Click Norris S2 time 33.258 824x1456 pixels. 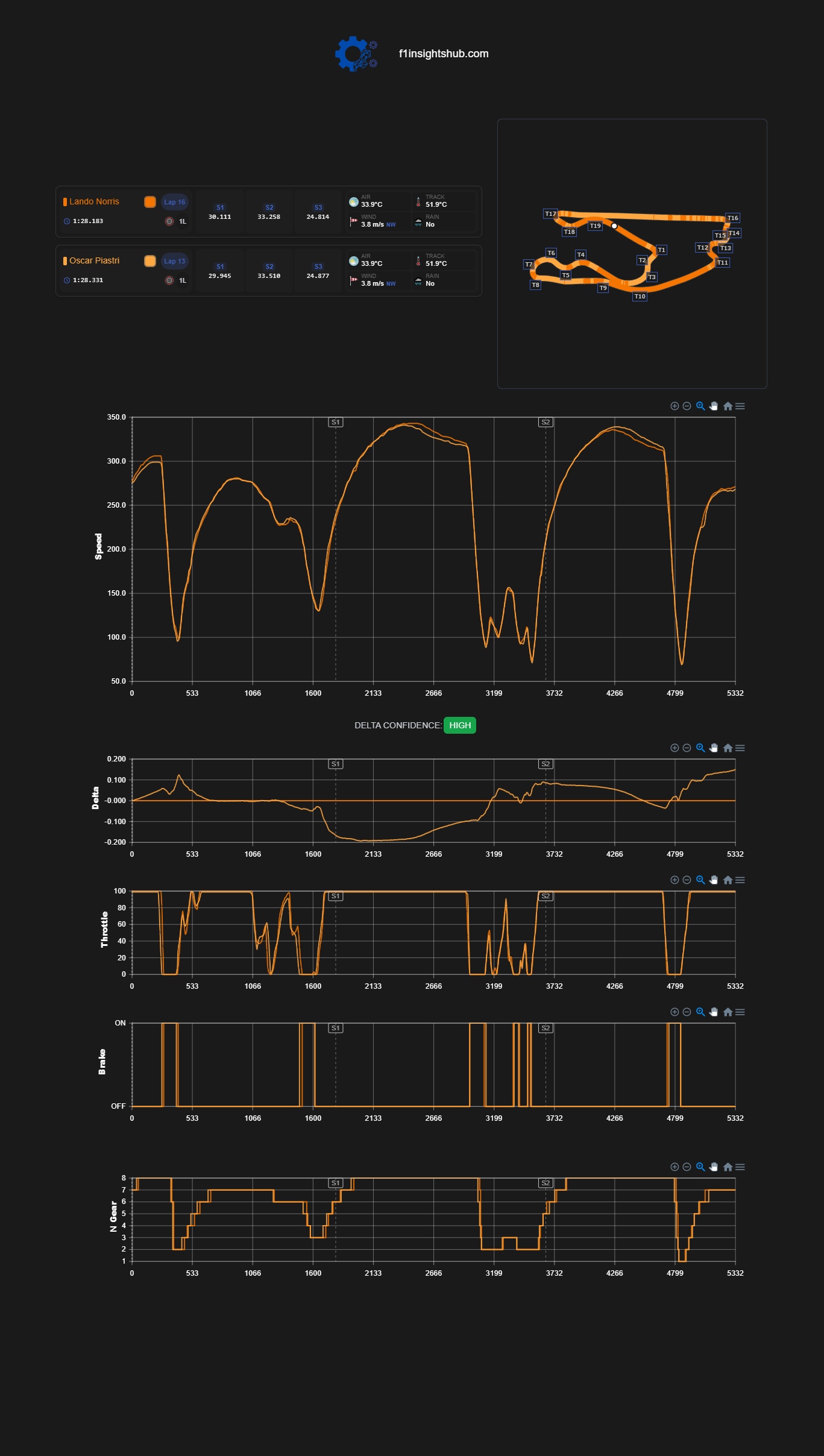[269, 217]
